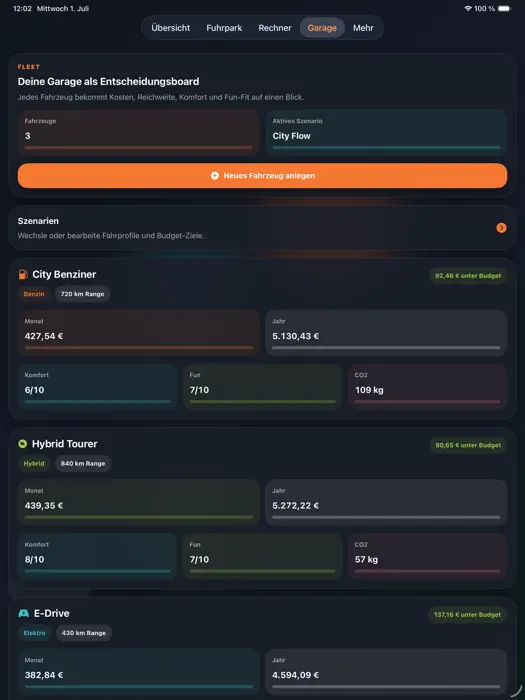The width and height of the screenshot is (525, 700).
Task: Tap the Monat 427,54 € tile
Action: tap(139, 333)
